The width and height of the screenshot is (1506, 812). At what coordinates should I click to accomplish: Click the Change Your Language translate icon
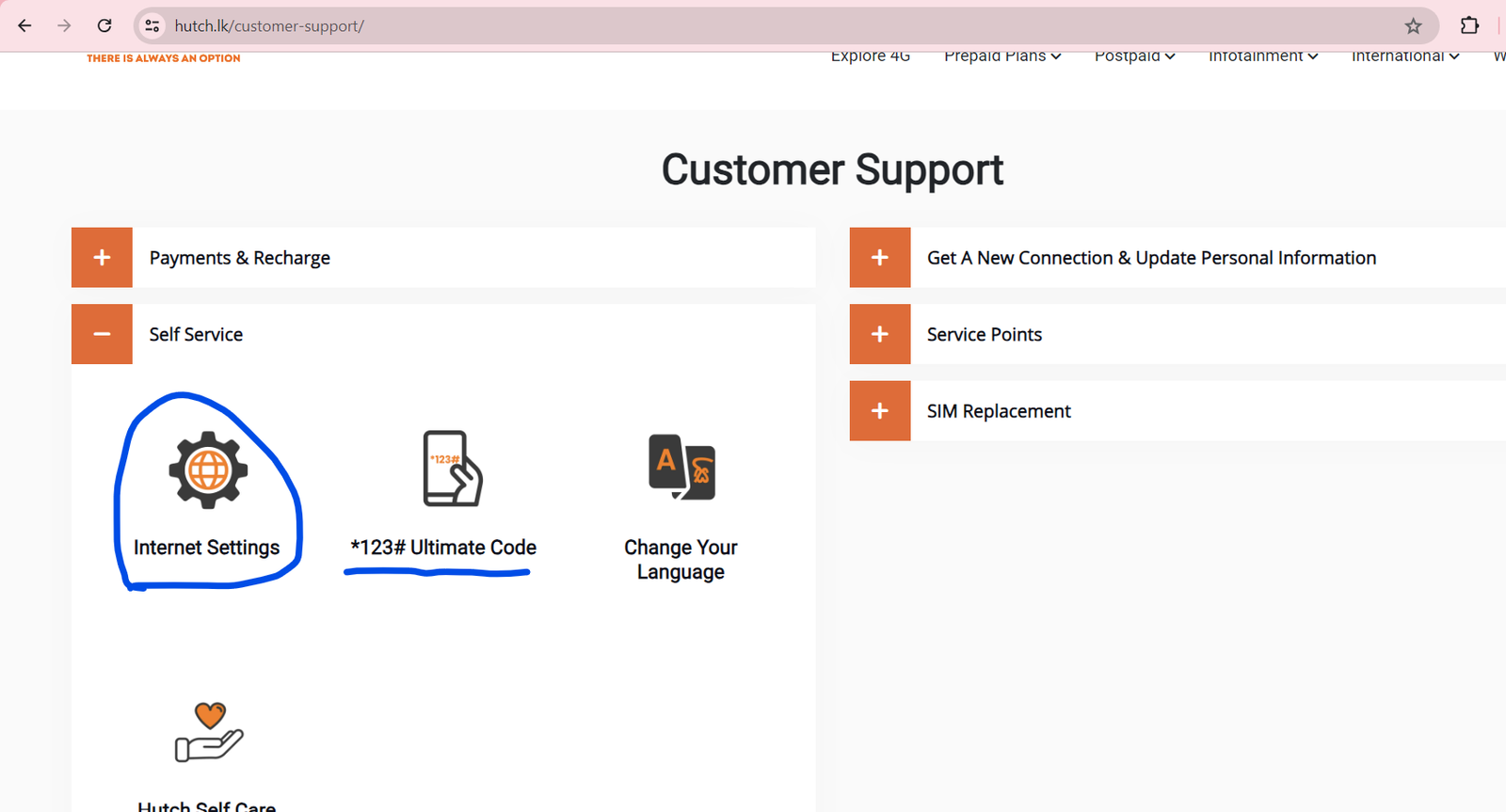[681, 467]
